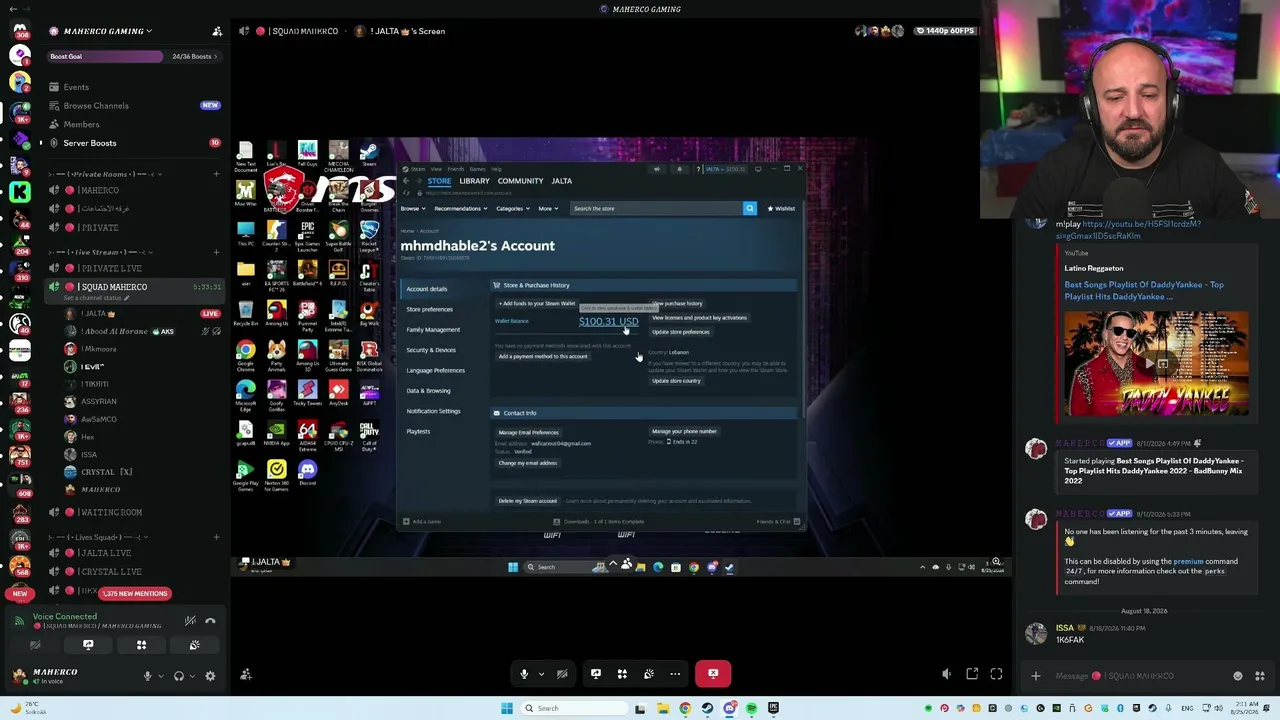Add attachment with plus button in chat
The width and height of the screenshot is (1280, 720).
point(1036,676)
